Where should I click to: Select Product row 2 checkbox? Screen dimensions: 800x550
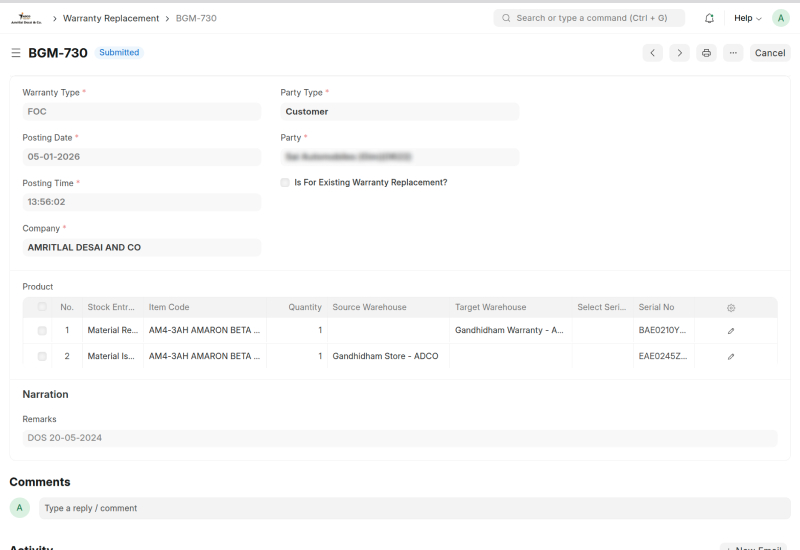pyautogui.click(x=42, y=356)
